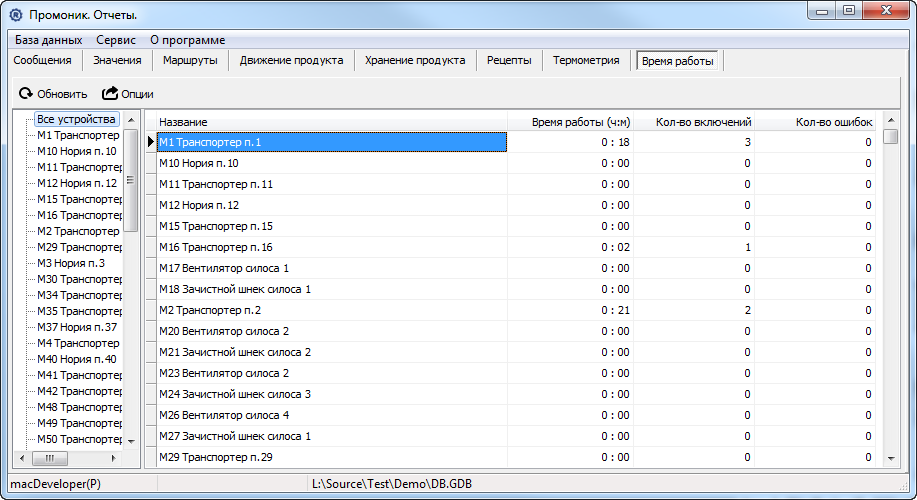917x500 pixels.
Task: Switch to the Термометрия tab
Action: pyautogui.click(x=586, y=60)
